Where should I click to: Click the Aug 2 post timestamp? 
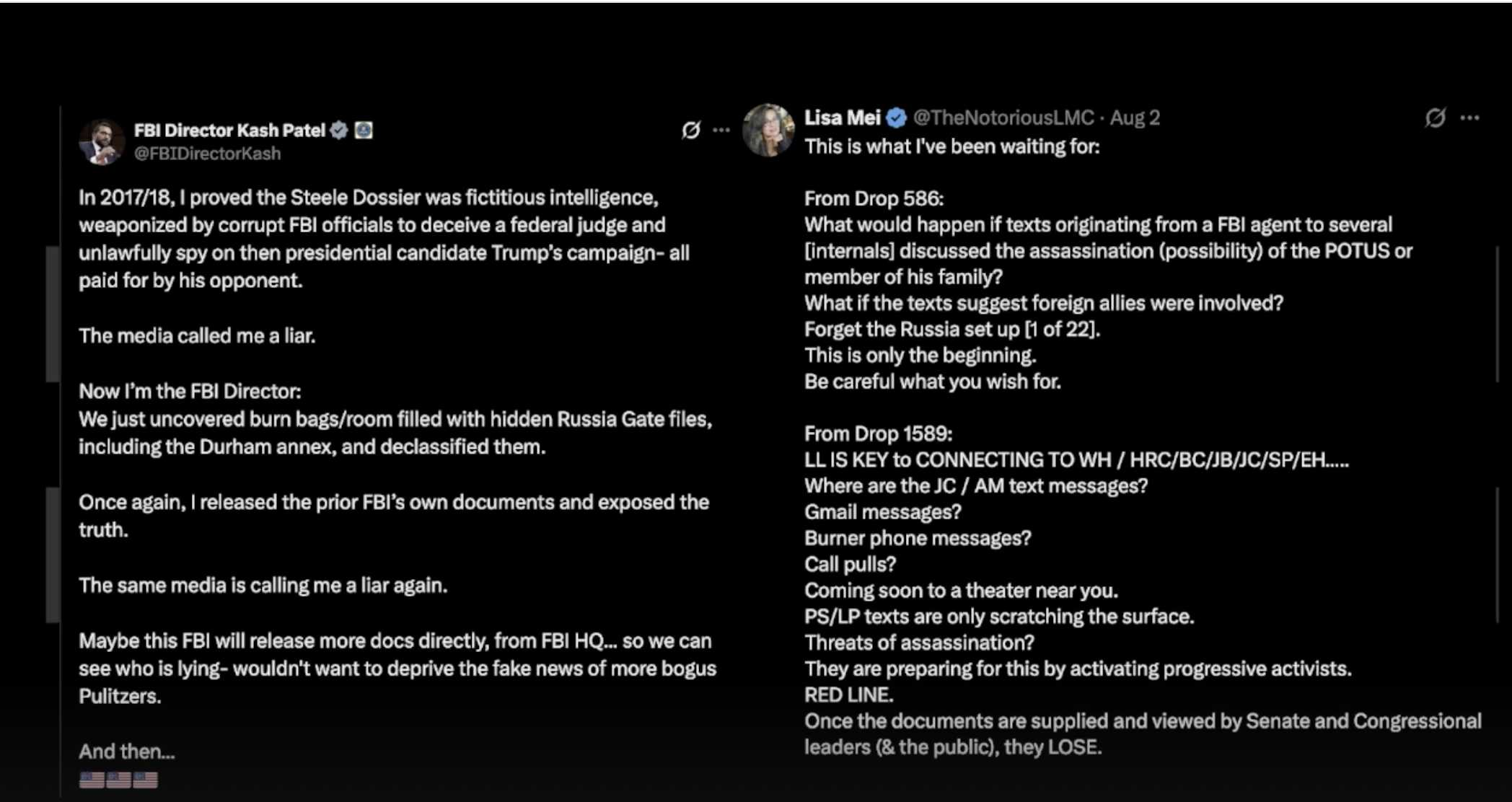(1135, 118)
